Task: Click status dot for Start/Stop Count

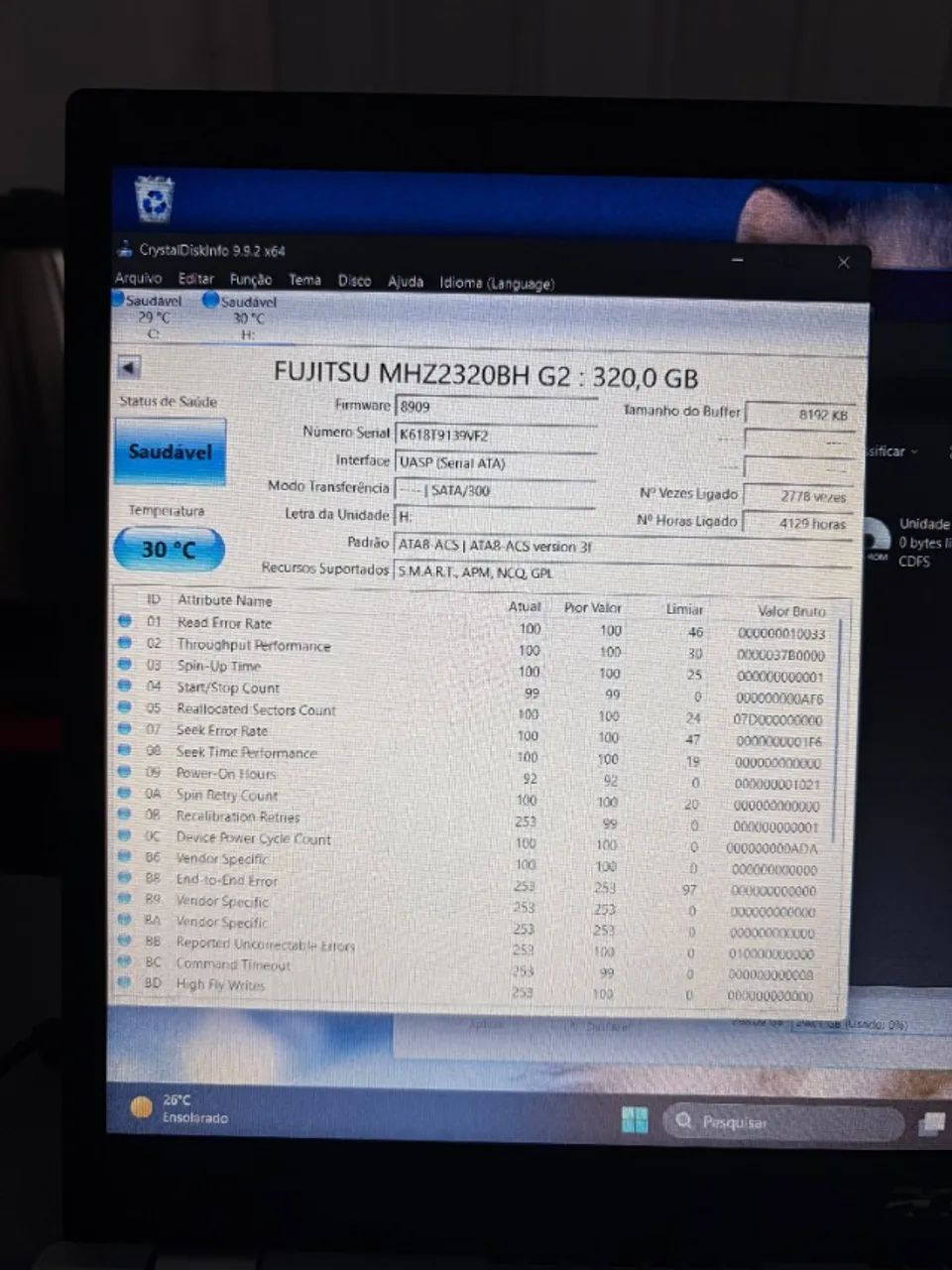Action: (x=125, y=686)
